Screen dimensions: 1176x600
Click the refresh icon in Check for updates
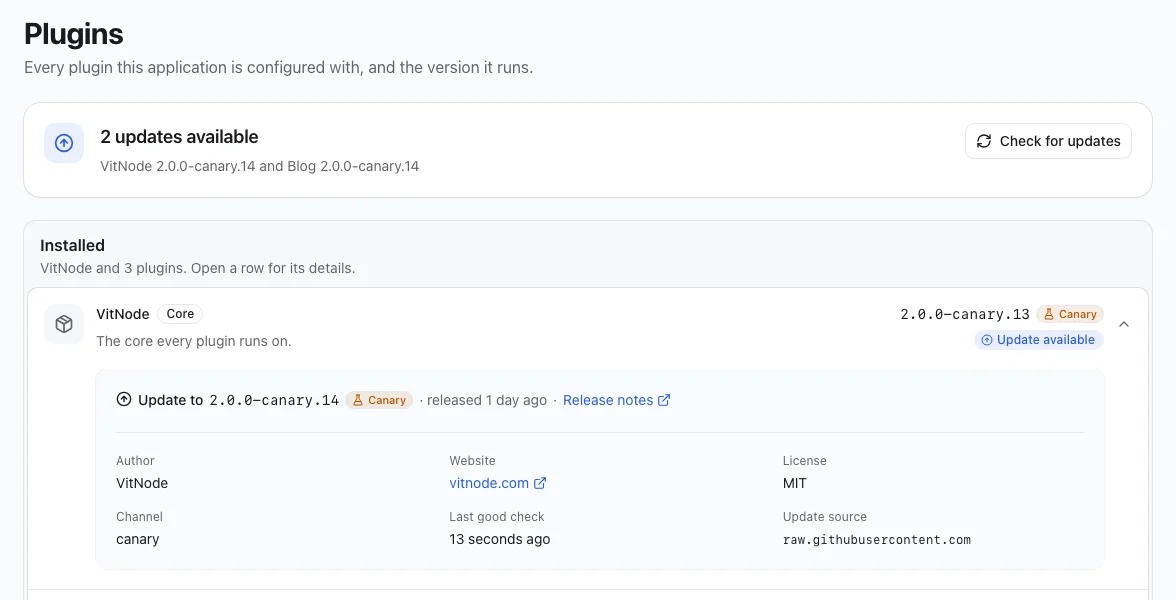[x=984, y=141]
